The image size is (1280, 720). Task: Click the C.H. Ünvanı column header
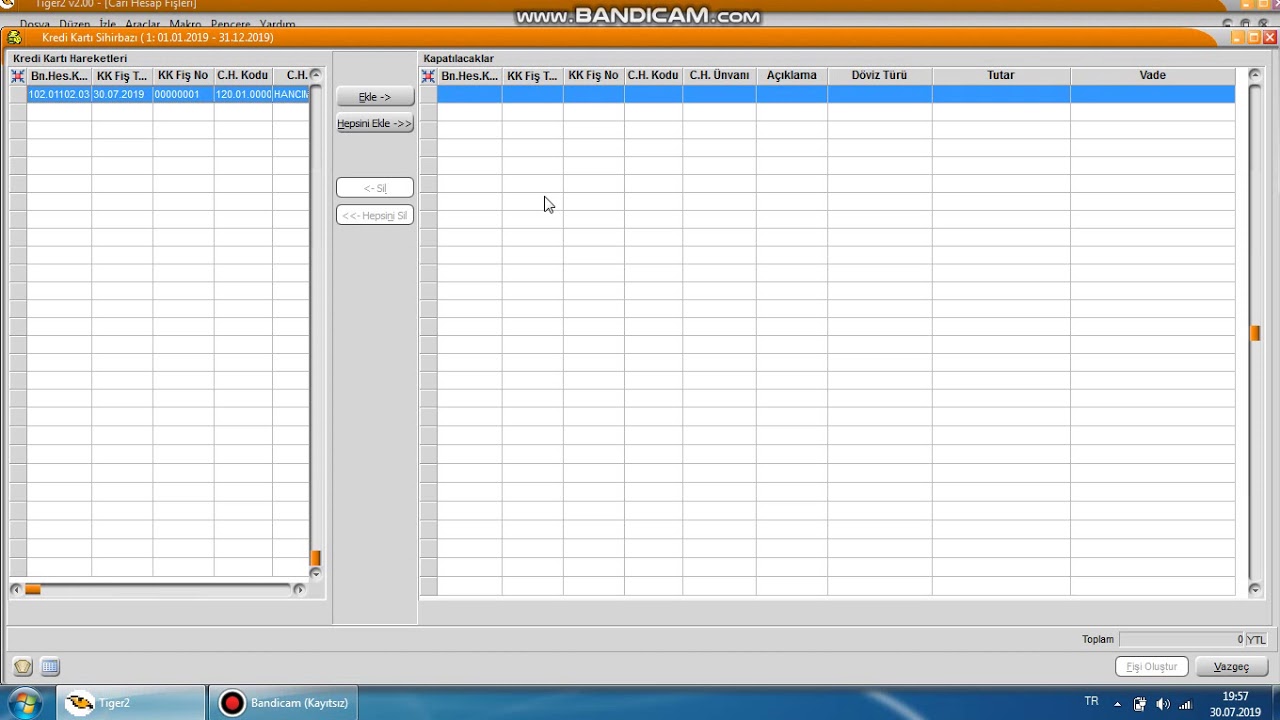720,76
